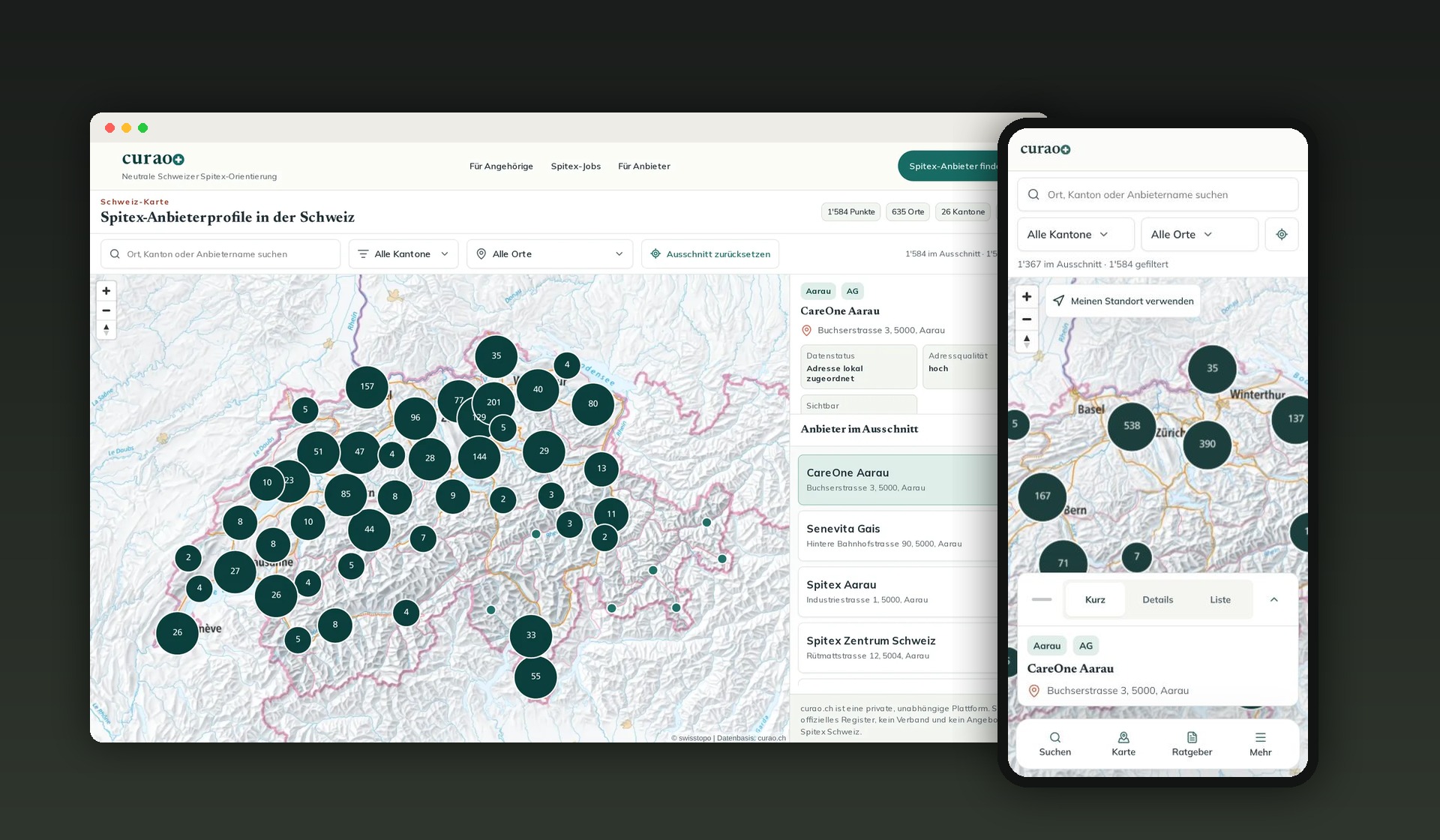Open the Alle Kantone dropdown on phone
This screenshot has width=1440, height=840.
[1075, 235]
